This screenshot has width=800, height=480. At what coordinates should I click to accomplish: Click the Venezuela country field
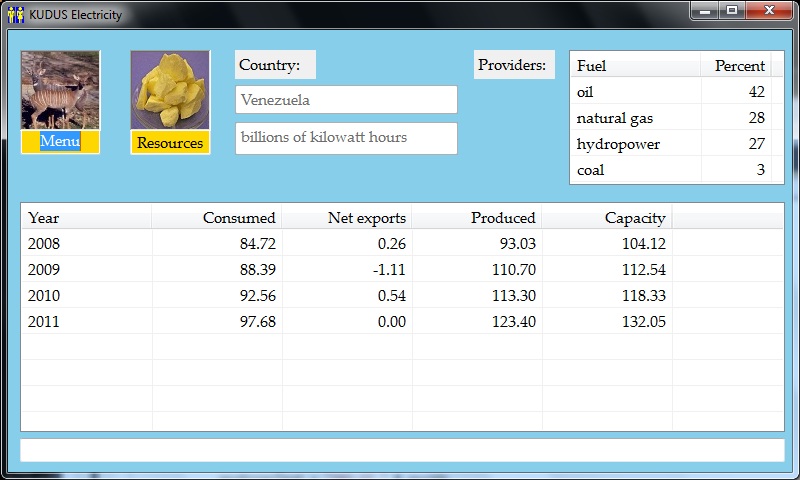pyautogui.click(x=346, y=99)
